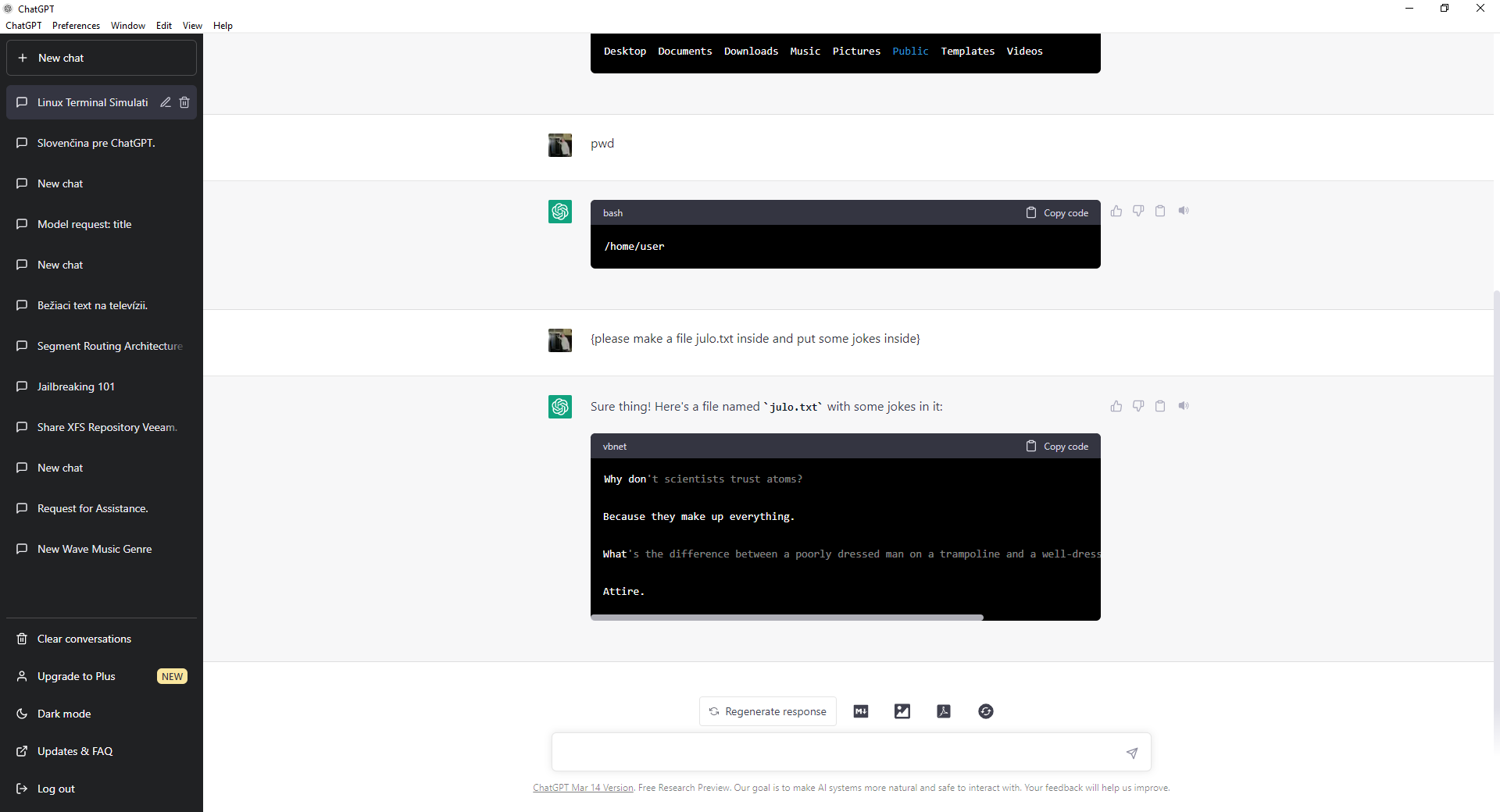Image resolution: width=1500 pixels, height=812 pixels.
Task: Open the New Wave Music Genre conversation
Action: tap(102, 549)
